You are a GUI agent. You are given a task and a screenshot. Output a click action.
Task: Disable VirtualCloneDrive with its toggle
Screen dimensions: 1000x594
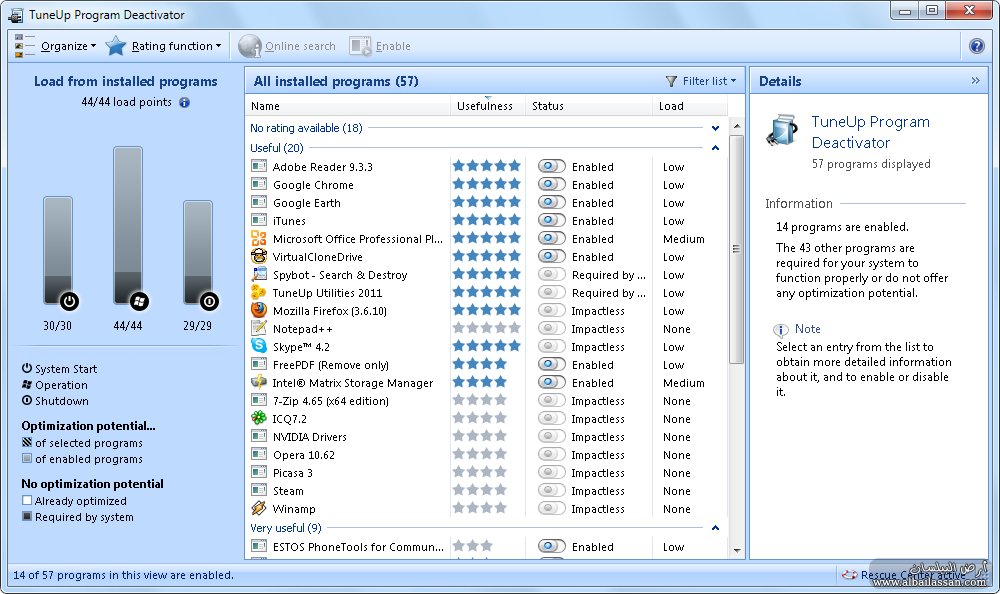(552, 256)
